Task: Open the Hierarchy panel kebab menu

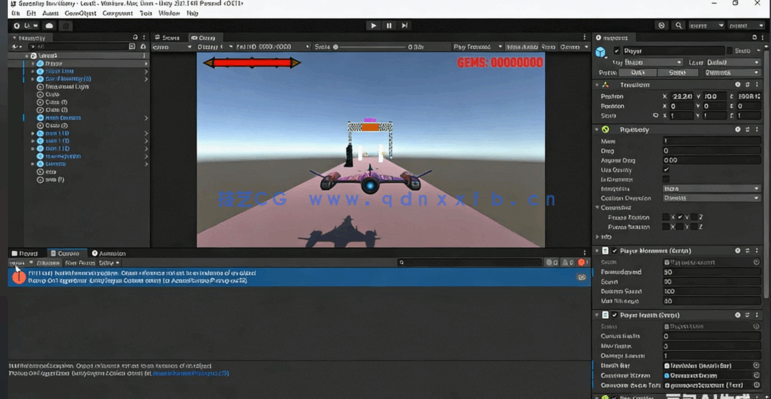Action: (x=144, y=37)
